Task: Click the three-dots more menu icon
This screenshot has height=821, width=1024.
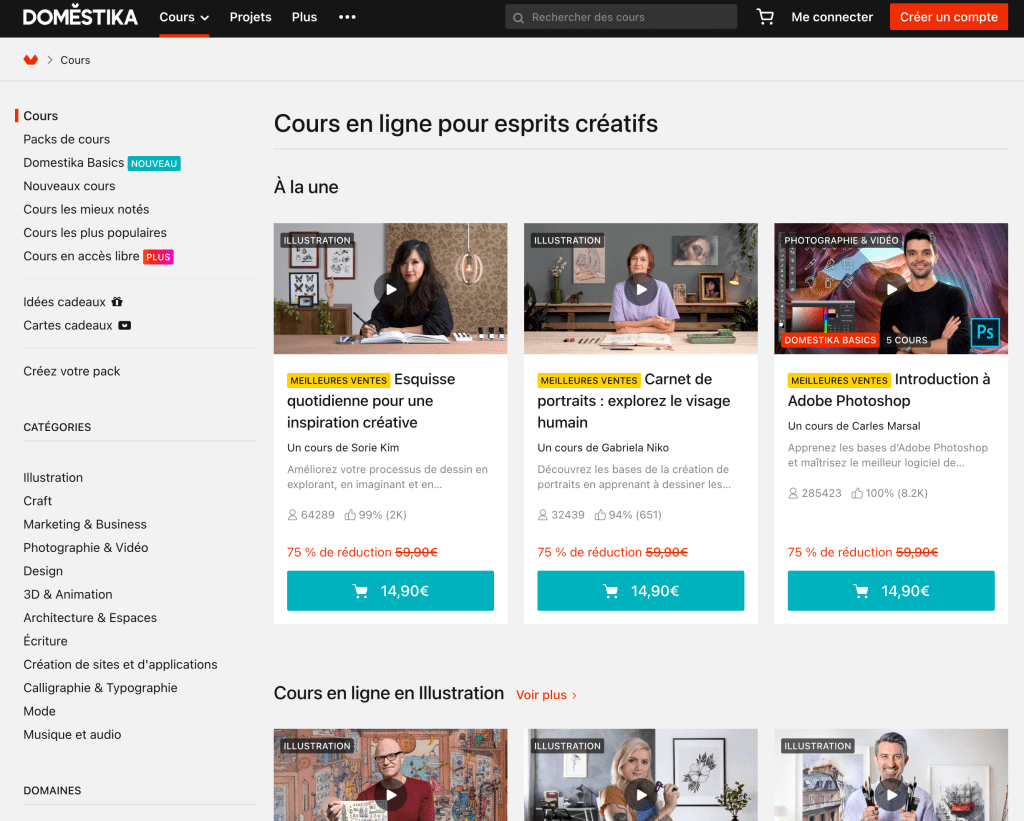Action: pyautogui.click(x=347, y=17)
